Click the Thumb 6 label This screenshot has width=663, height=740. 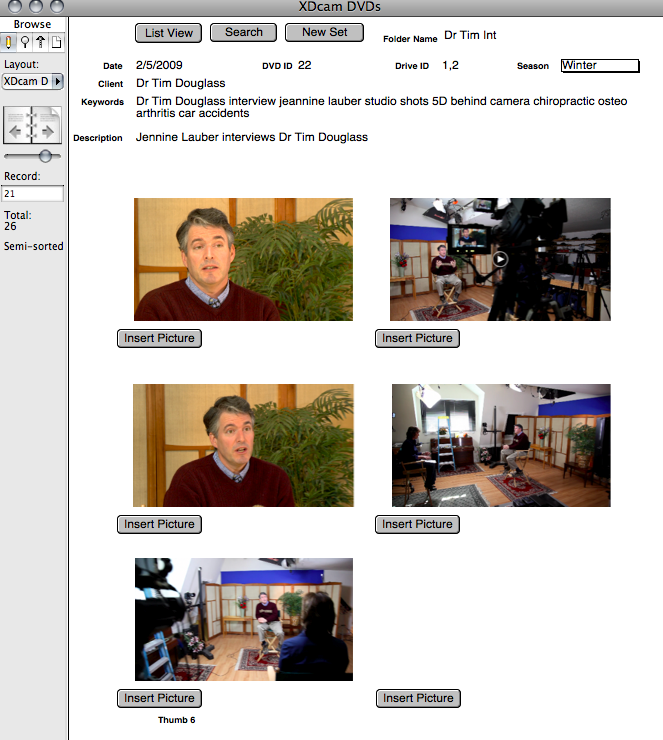pyautogui.click(x=176, y=720)
